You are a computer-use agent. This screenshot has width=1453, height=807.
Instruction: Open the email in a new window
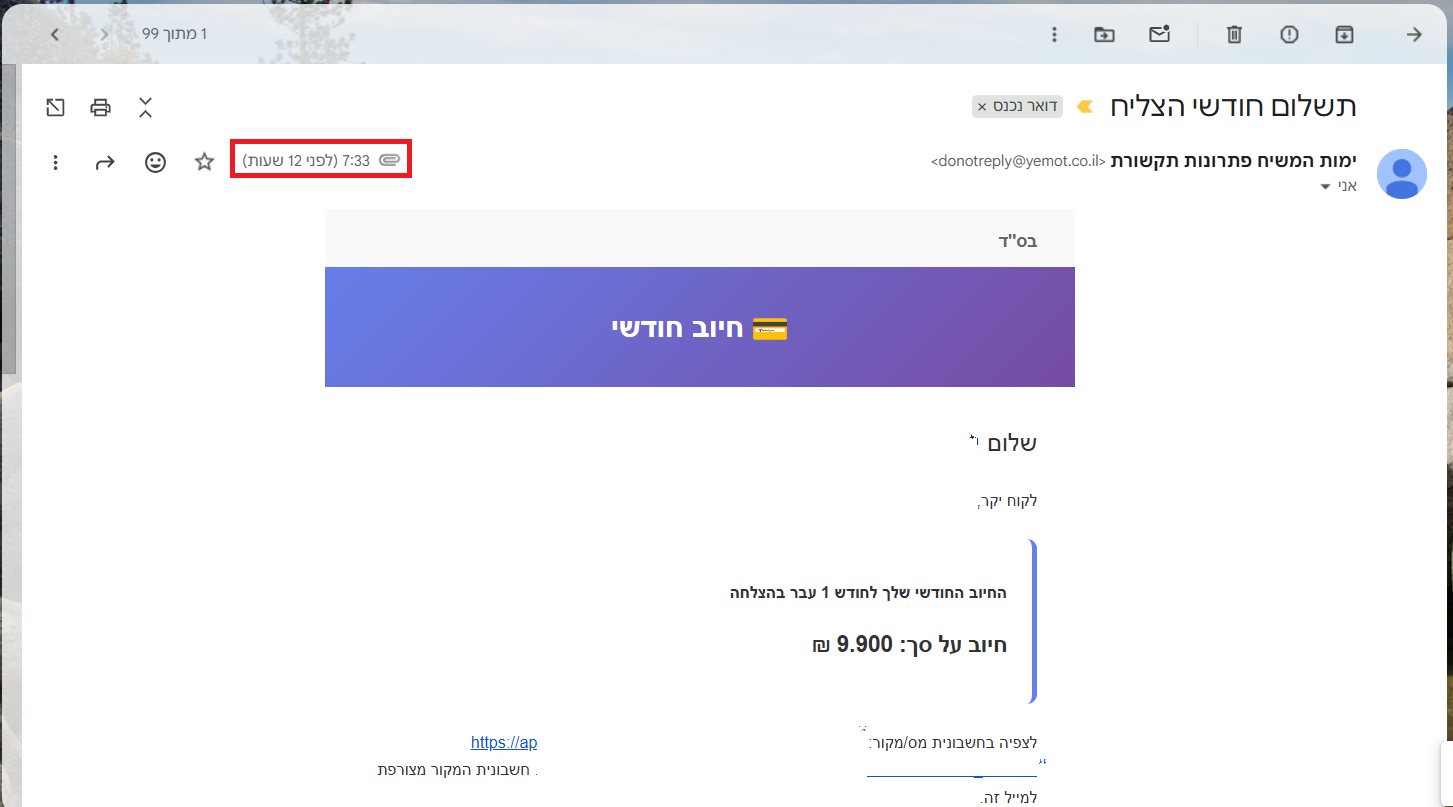pyautogui.click(x=55, y=107)
